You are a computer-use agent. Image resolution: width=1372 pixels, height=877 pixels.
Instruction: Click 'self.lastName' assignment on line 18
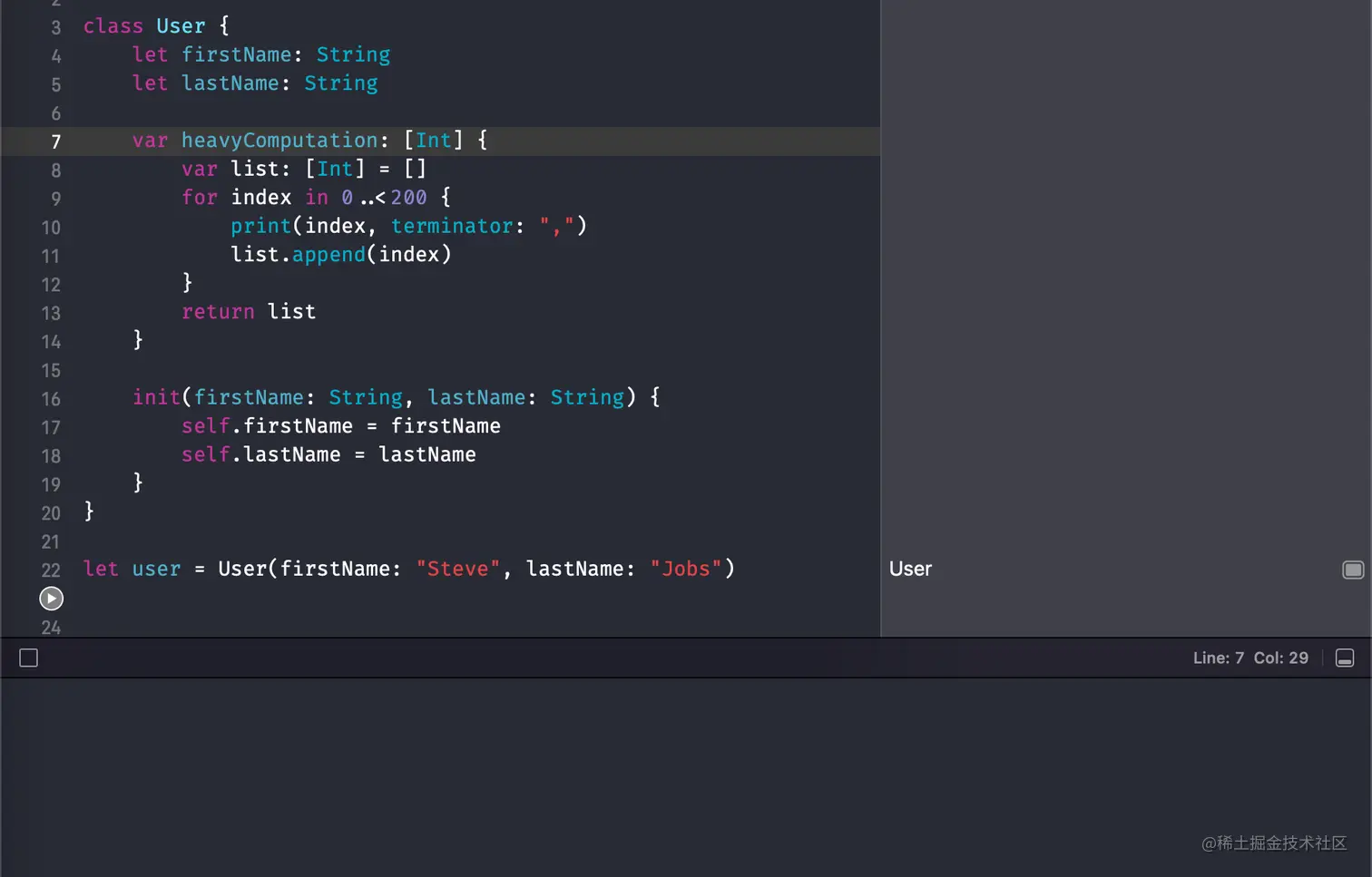pyautogui.click(x=328, y=454)
